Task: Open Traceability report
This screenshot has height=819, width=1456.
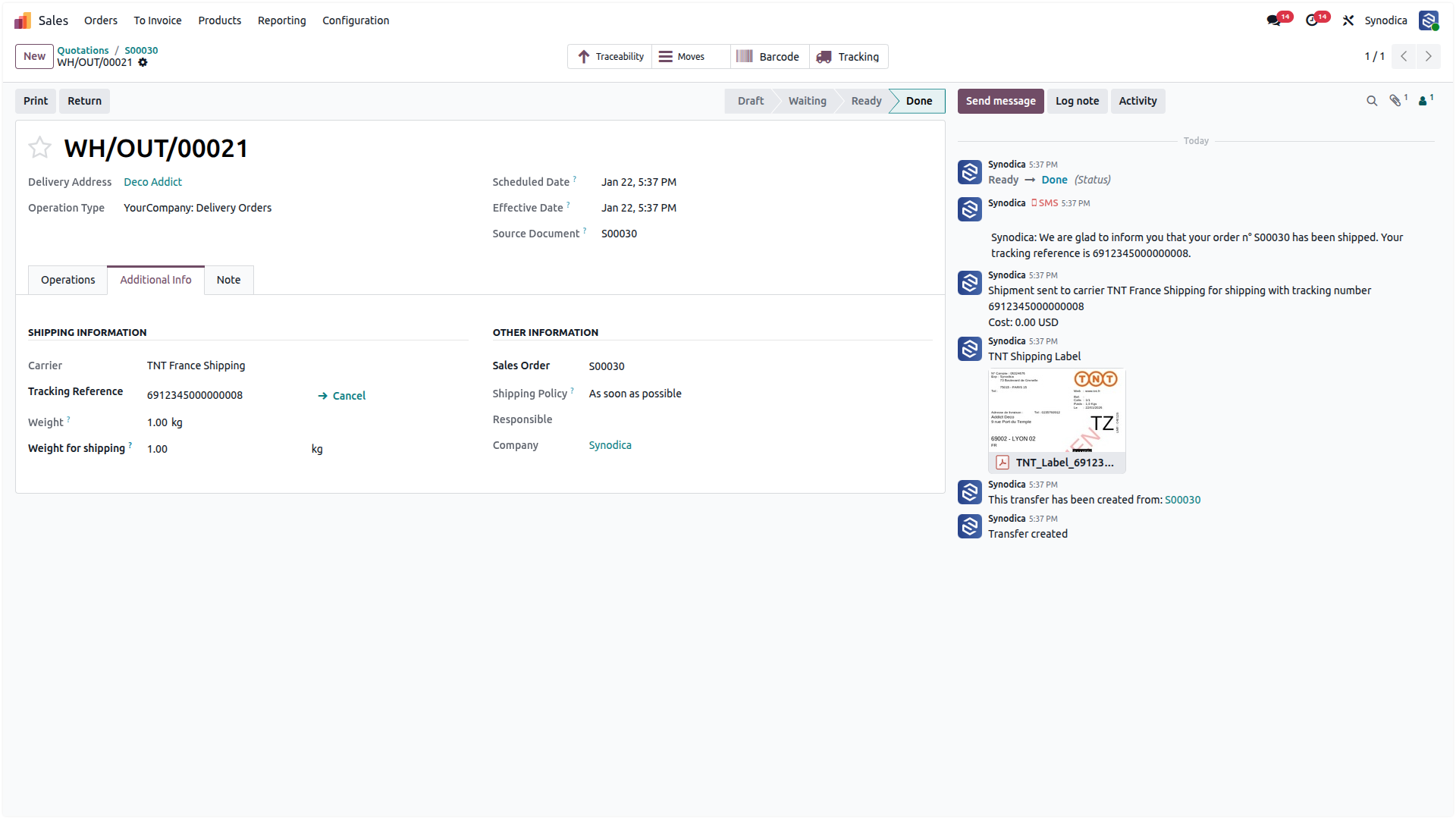Action: coord(610,57)
